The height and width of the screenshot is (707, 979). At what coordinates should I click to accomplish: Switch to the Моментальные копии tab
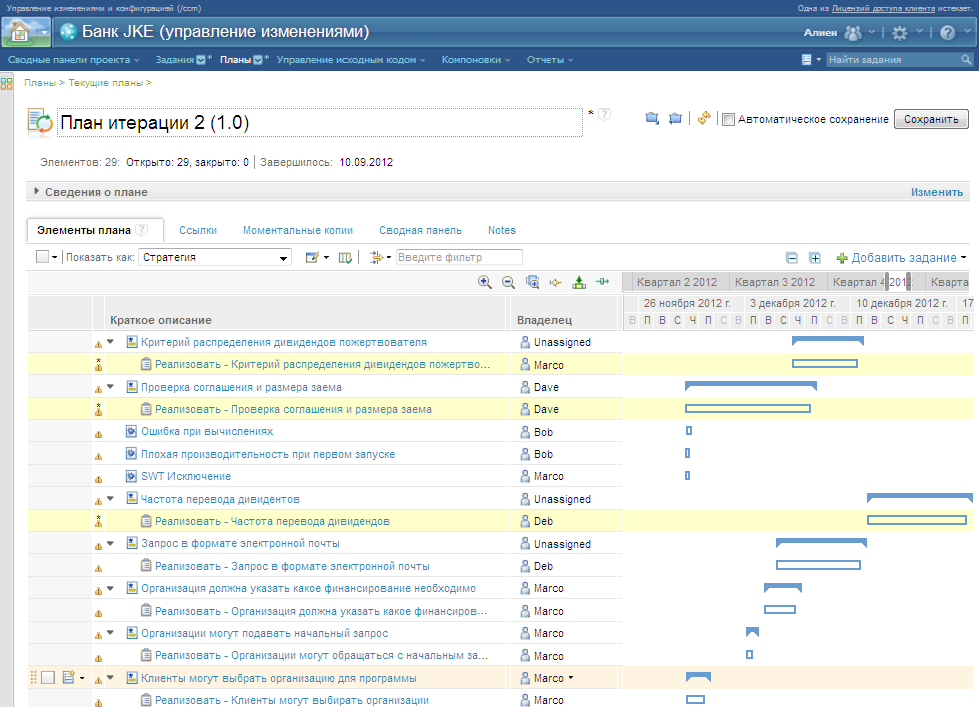297,230
